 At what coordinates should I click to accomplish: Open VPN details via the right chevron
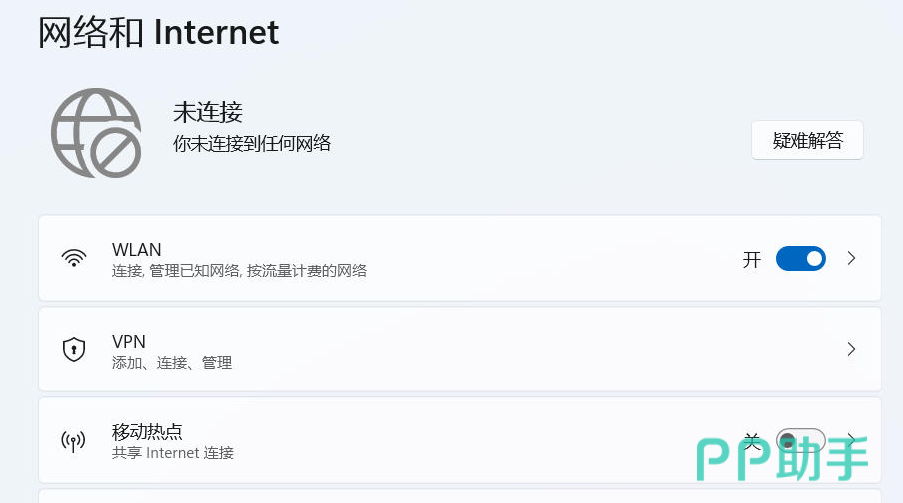pos(851,349)
